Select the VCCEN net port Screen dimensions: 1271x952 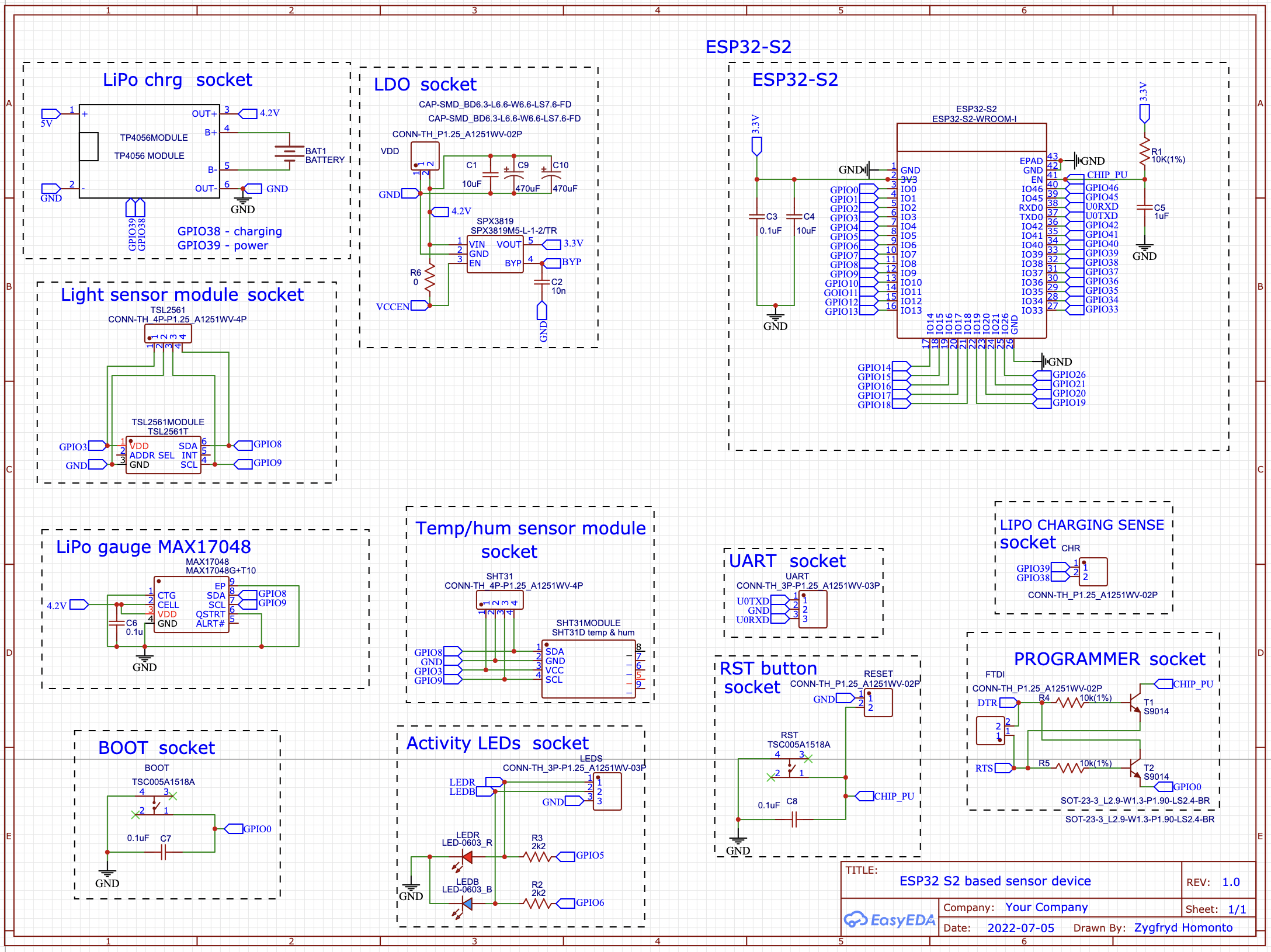tap(419, 305)
